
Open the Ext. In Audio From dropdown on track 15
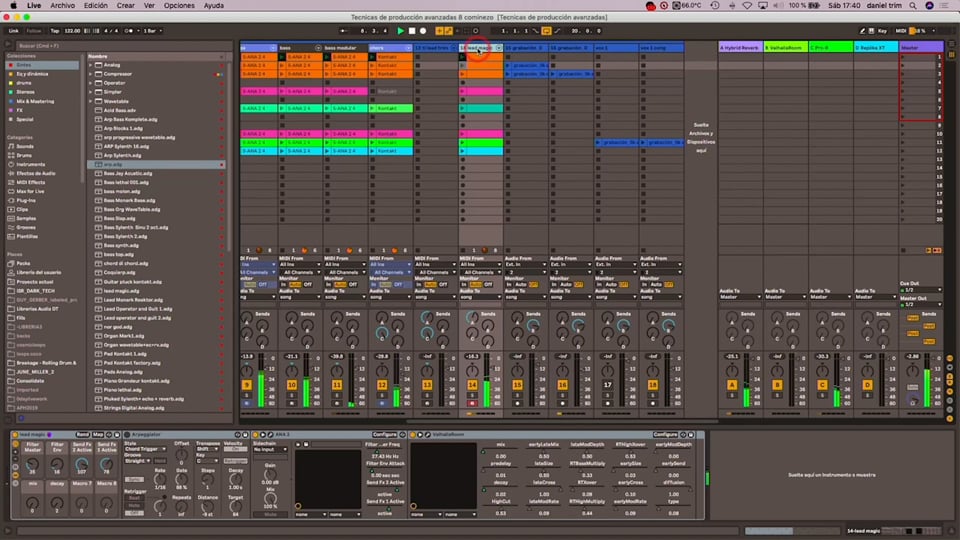(525, 264)
